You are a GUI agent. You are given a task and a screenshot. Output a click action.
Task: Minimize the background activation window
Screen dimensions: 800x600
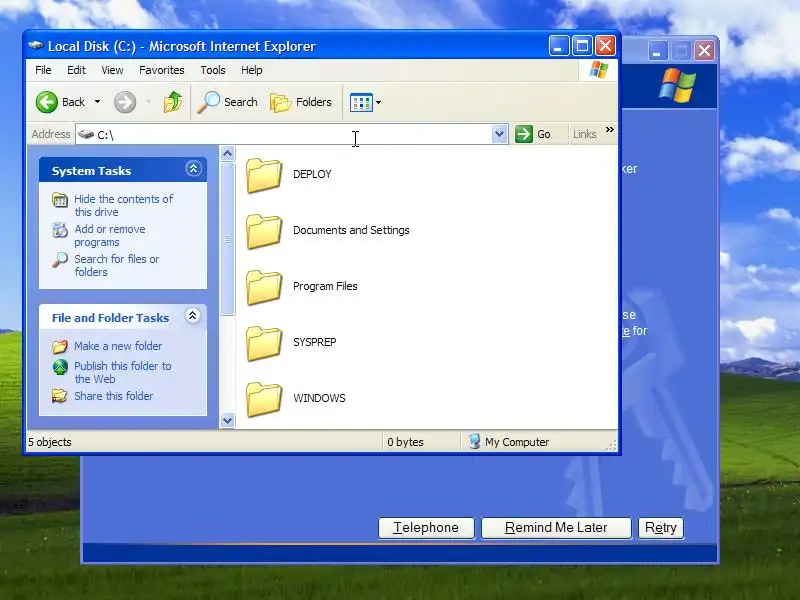point(658,51)
